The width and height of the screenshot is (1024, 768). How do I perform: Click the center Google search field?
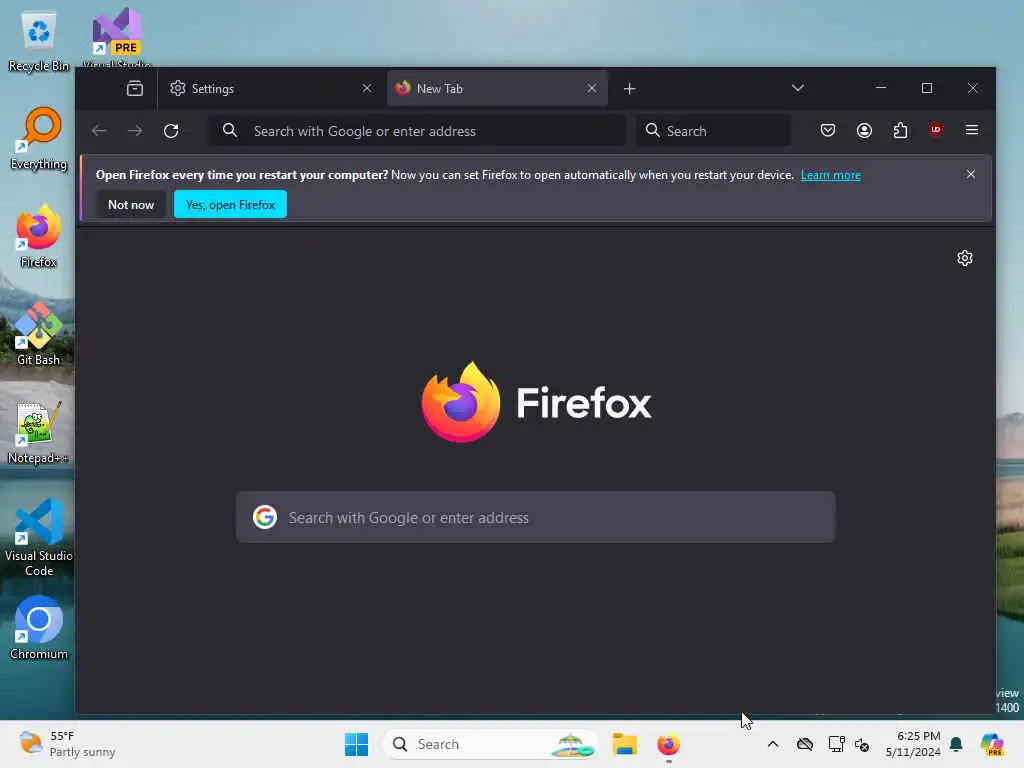(536, 517)
